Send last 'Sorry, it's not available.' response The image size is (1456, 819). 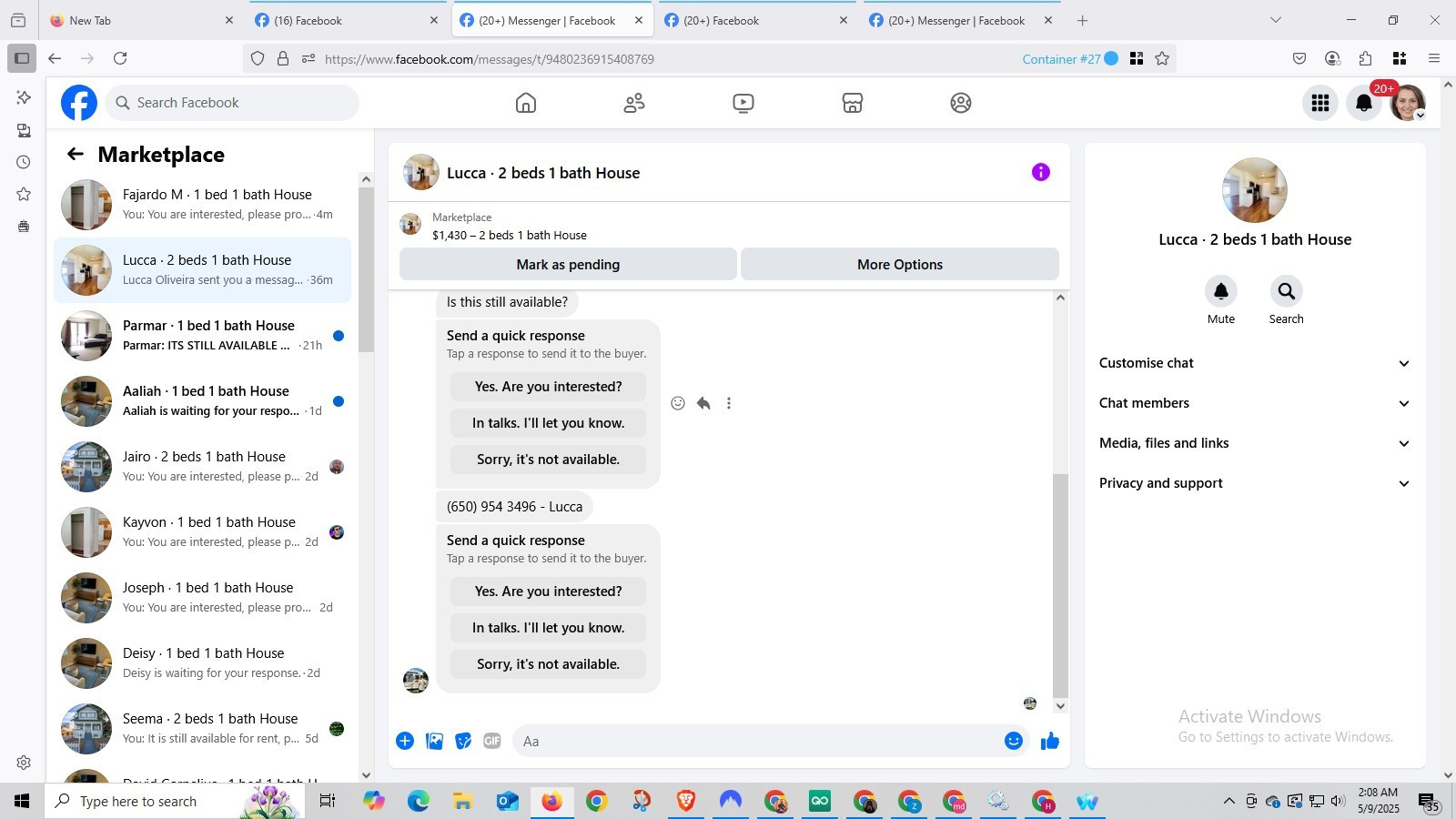tap(548, 664)
